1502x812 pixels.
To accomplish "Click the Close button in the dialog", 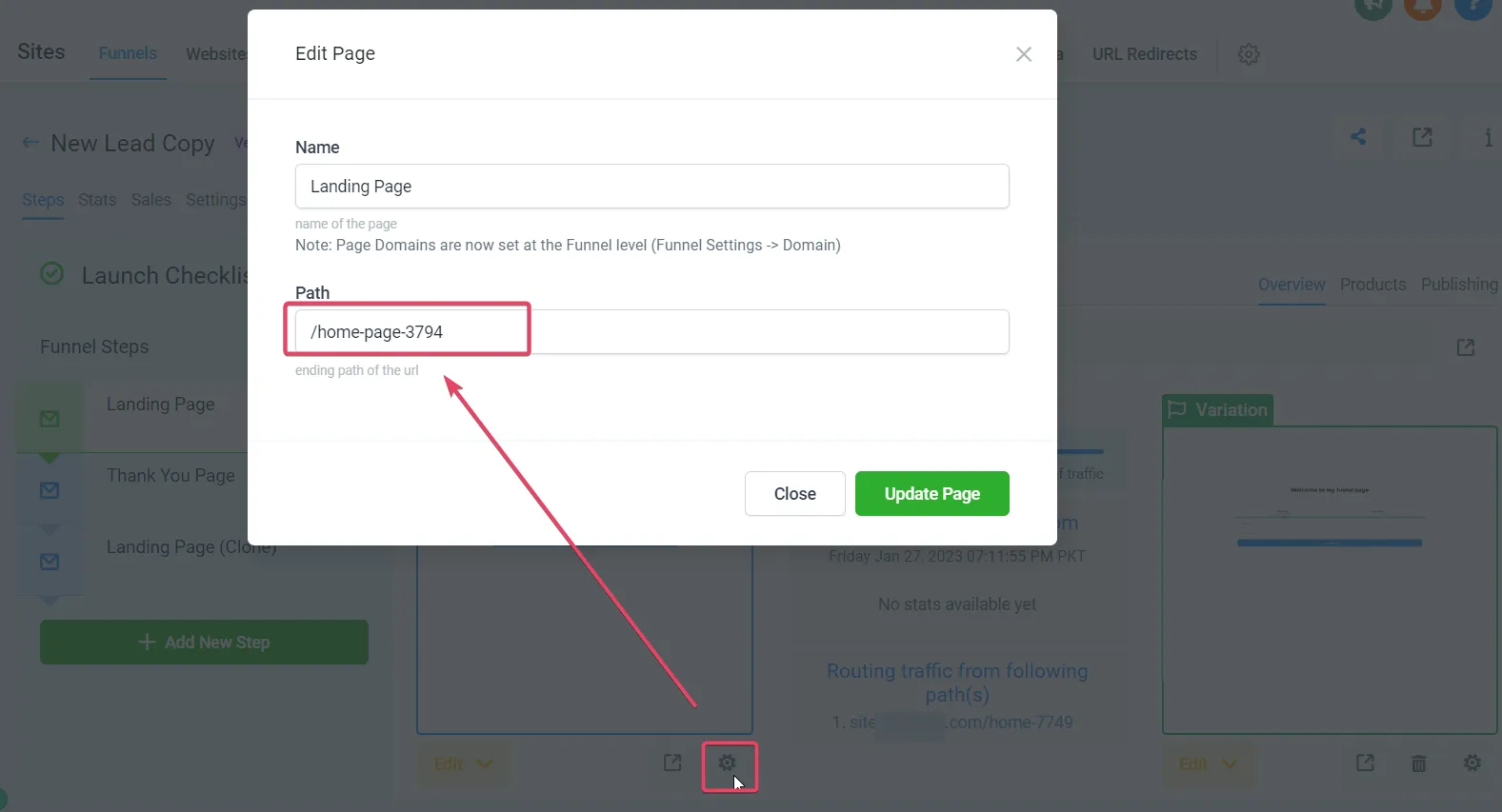I will [x=795, y=494].
